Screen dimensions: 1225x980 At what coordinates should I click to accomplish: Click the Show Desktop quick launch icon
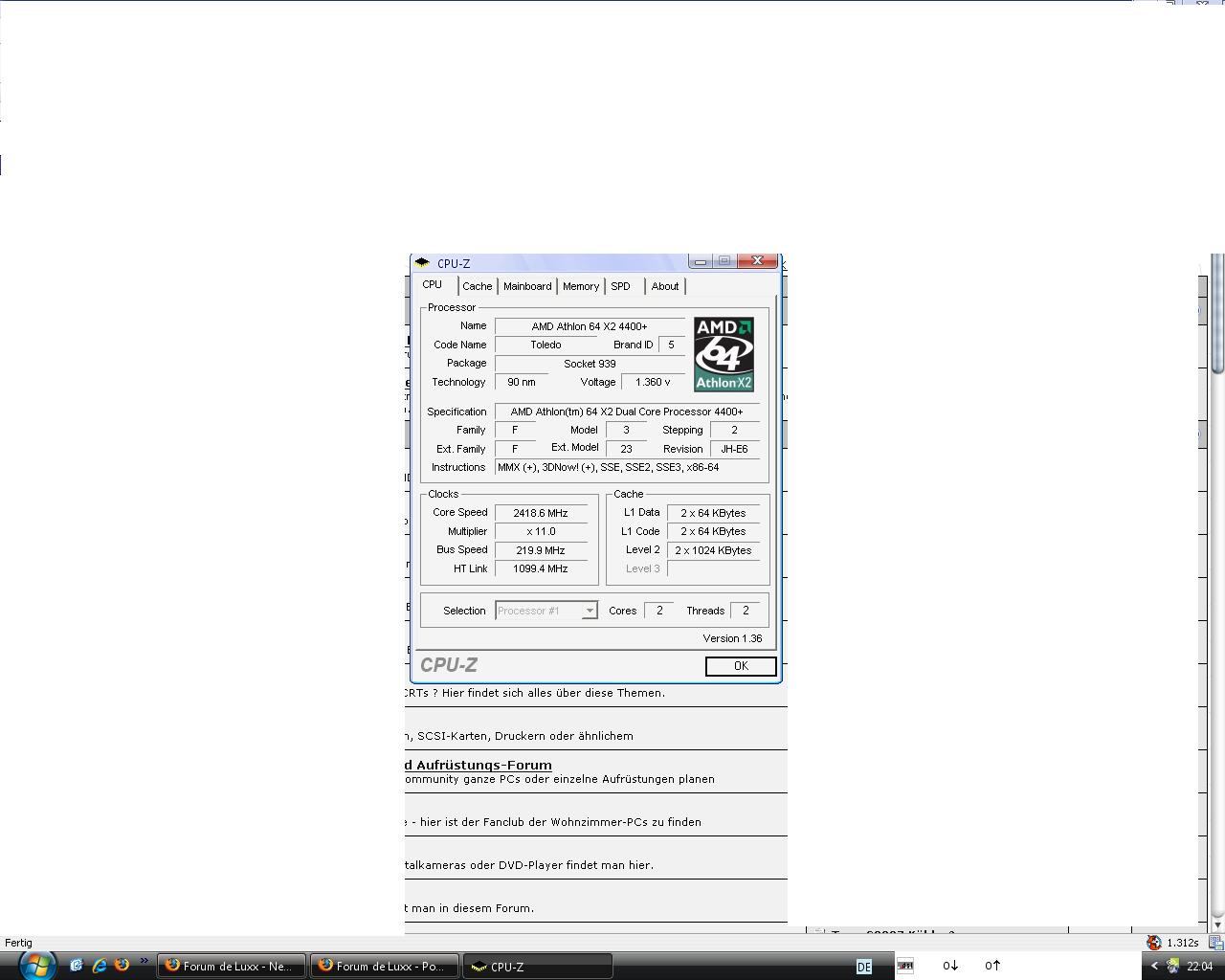[x=77, y=966]
